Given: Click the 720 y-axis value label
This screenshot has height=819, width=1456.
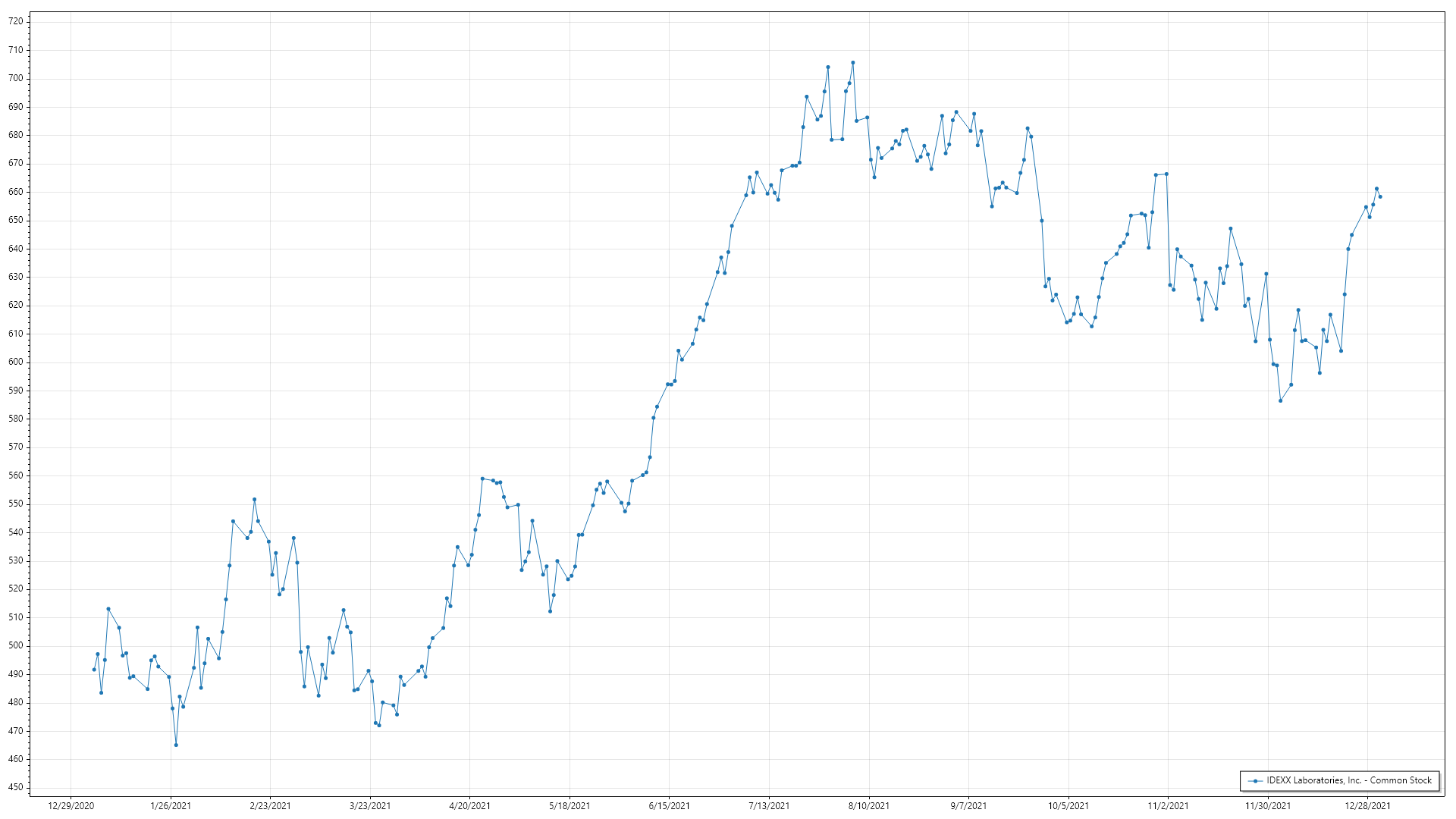Looking at the screenshot, I should pyautogui.click(x=16, y=21).
